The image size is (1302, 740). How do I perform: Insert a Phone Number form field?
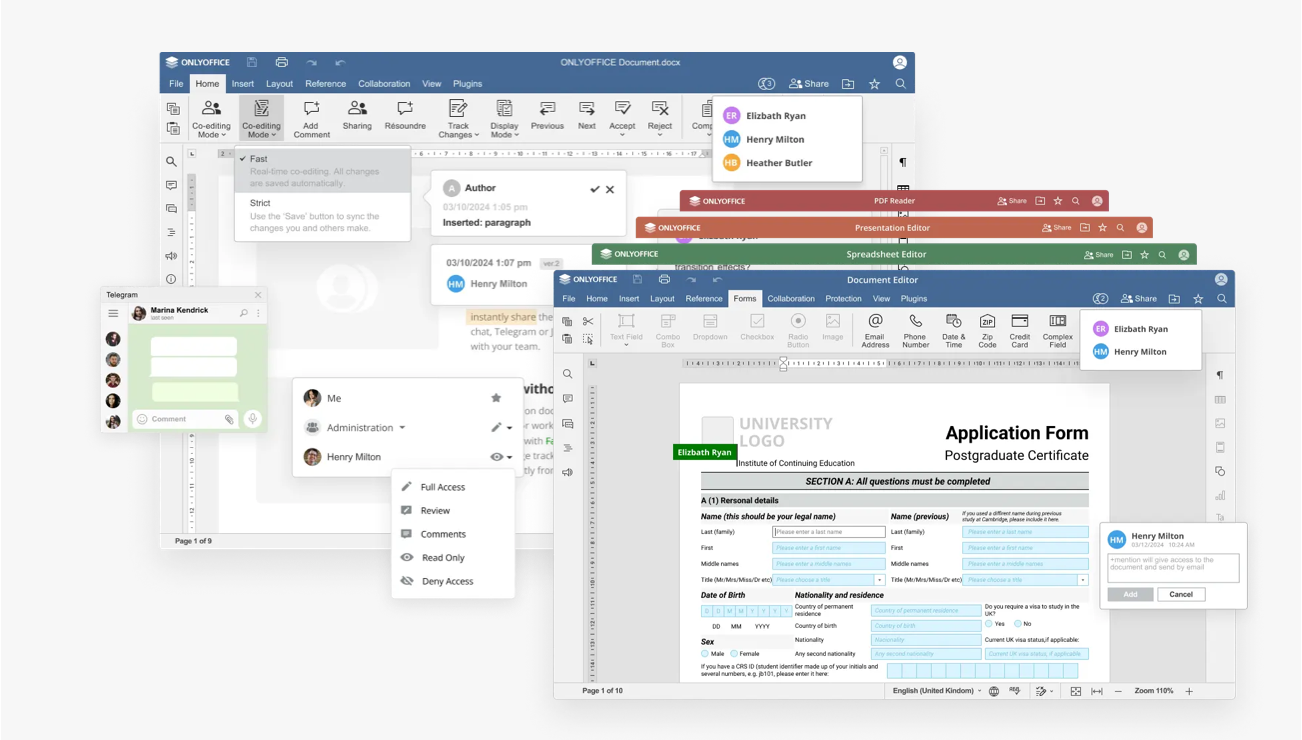point(915,329)
